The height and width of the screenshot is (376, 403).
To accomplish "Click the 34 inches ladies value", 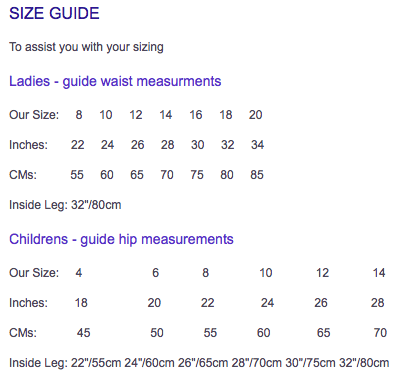I will coord(257,145).
